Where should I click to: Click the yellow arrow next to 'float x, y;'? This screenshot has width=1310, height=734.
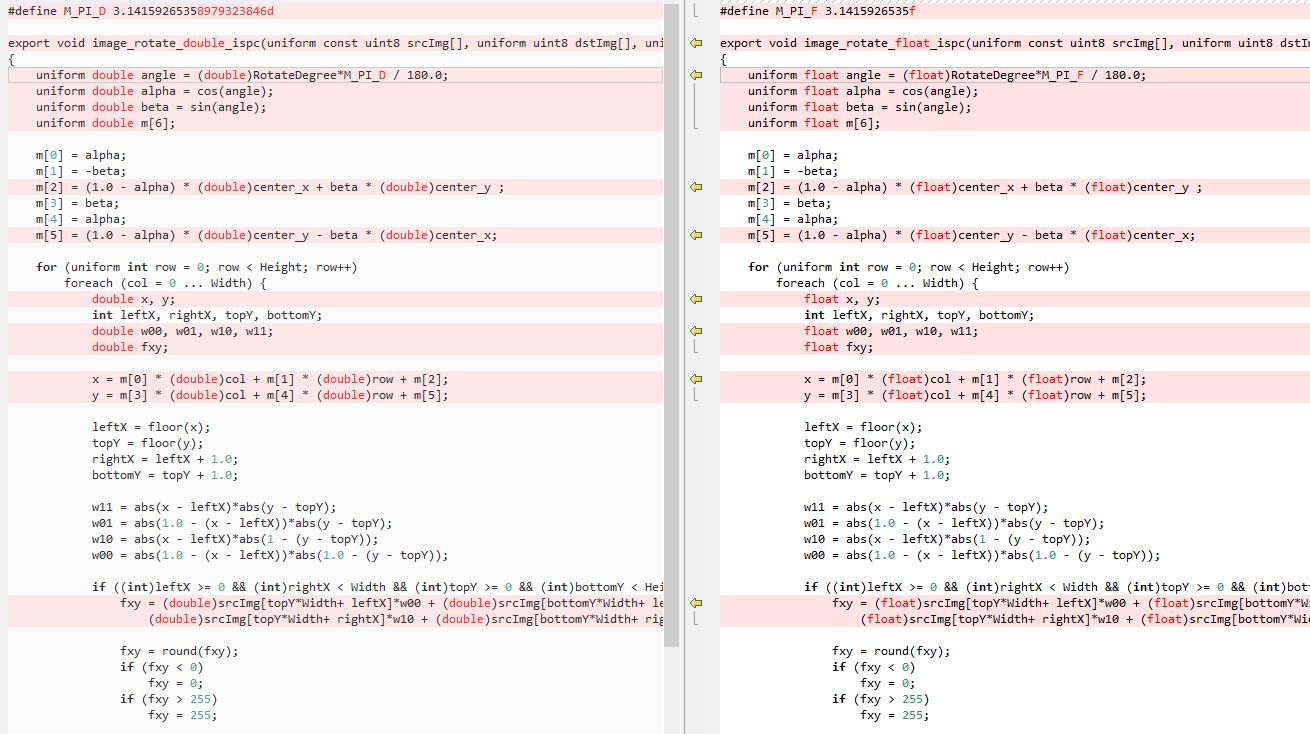click(696, 299)
